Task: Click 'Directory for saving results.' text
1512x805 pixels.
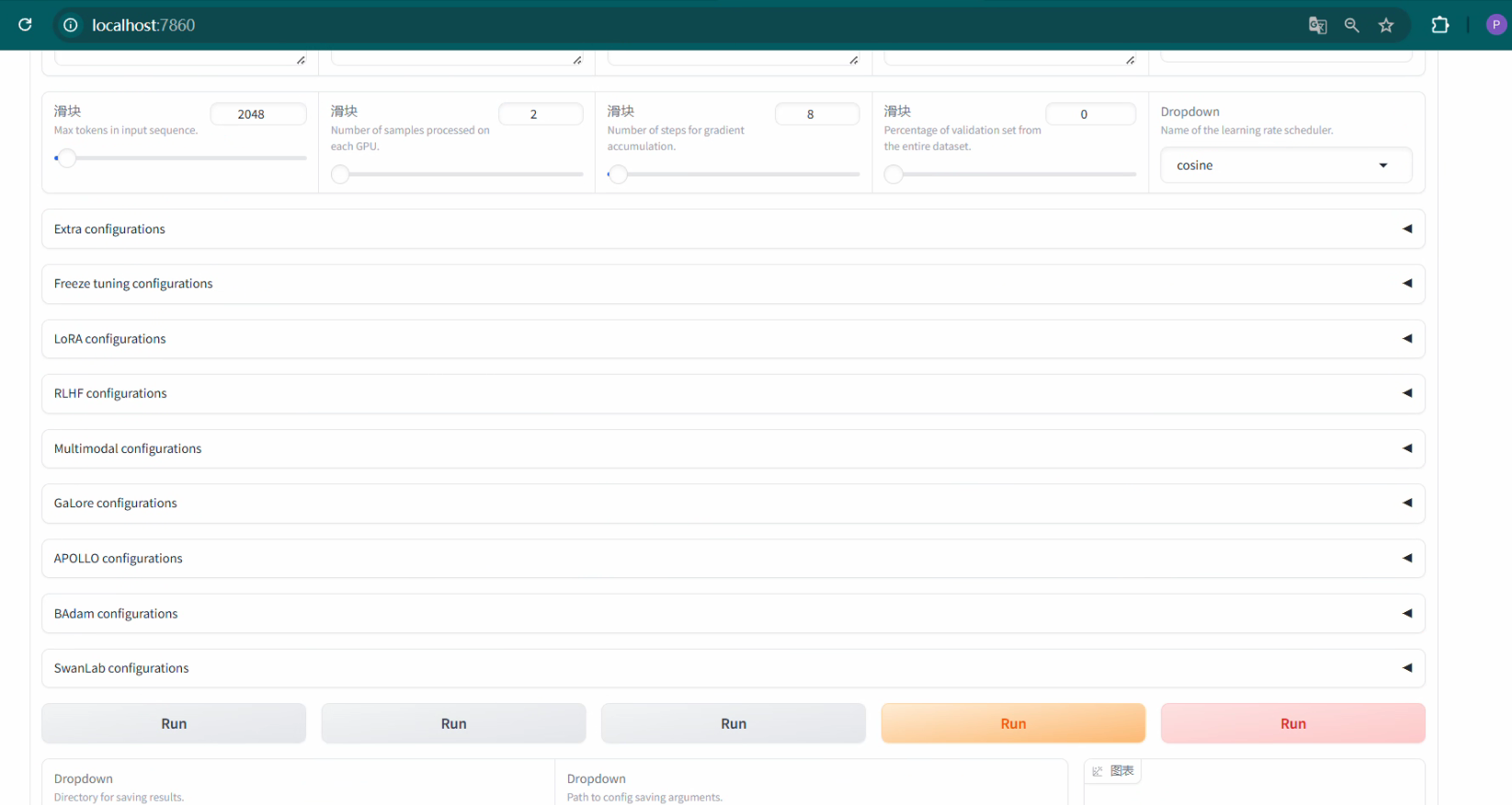Action: pyautogui.click(x=119, y=798)
